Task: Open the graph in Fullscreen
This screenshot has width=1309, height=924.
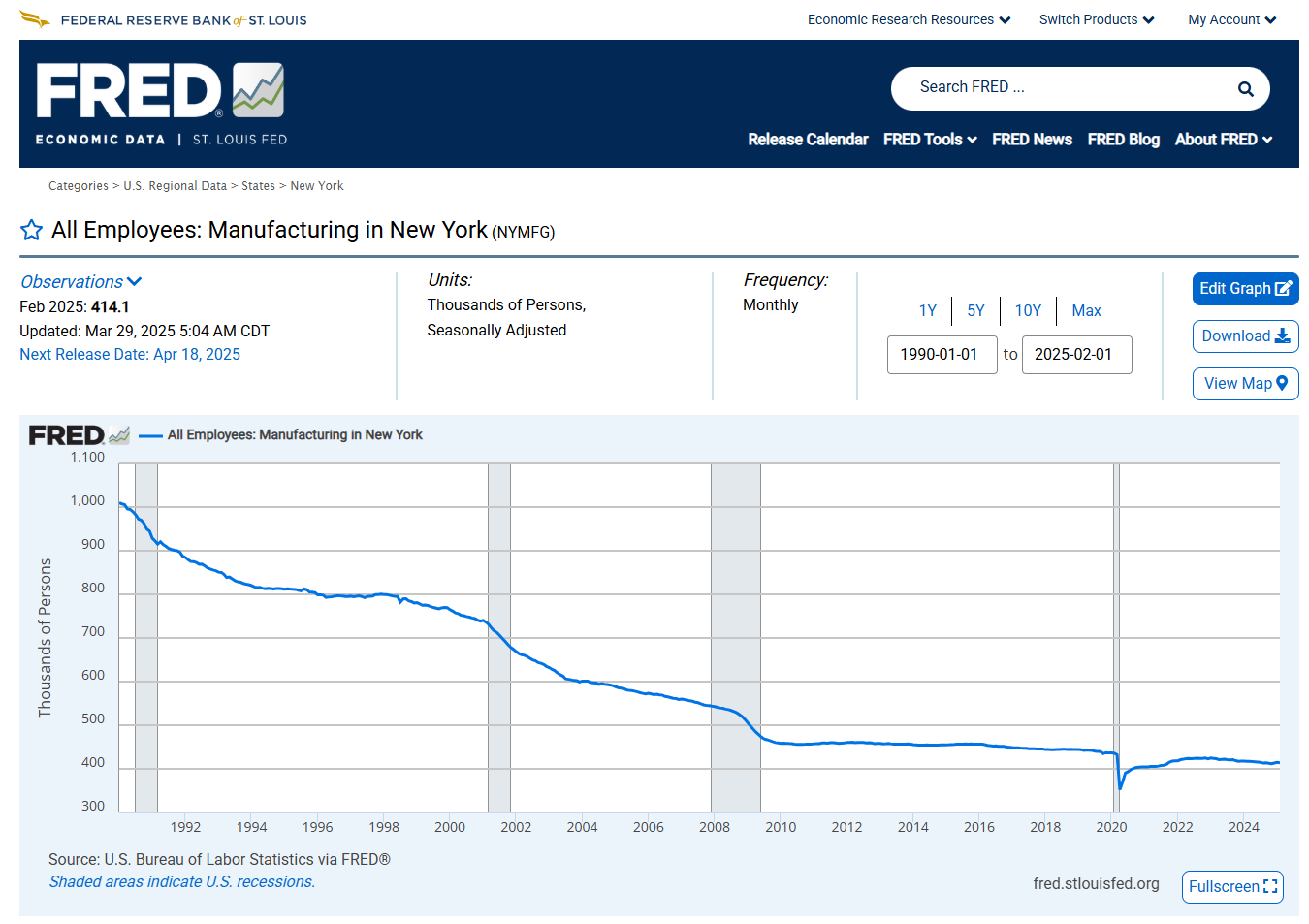Action: pyautogui.click(x=1232, y=887)
